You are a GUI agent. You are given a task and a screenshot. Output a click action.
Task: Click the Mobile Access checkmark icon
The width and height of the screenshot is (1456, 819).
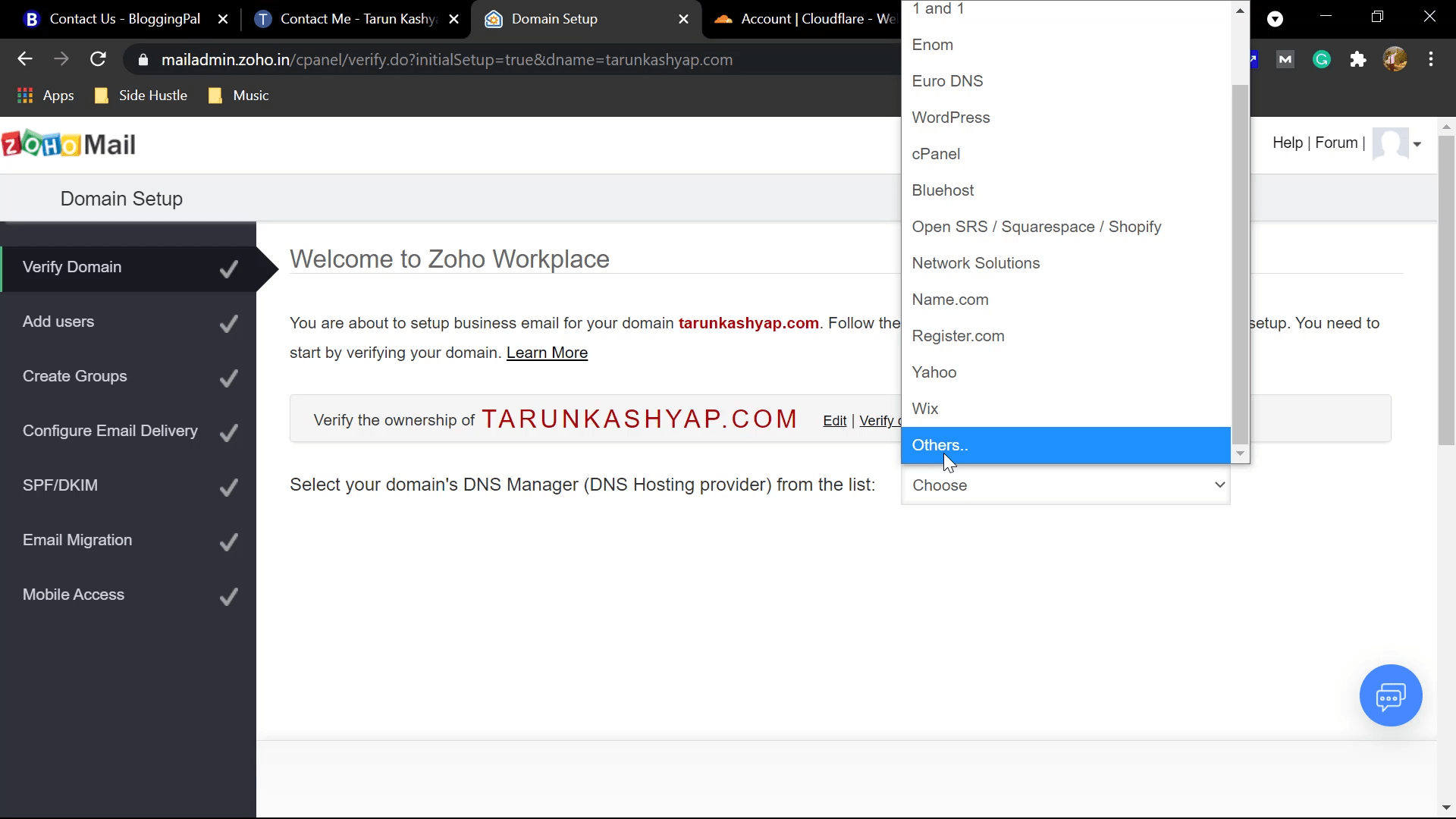click(x=228, y=596)
